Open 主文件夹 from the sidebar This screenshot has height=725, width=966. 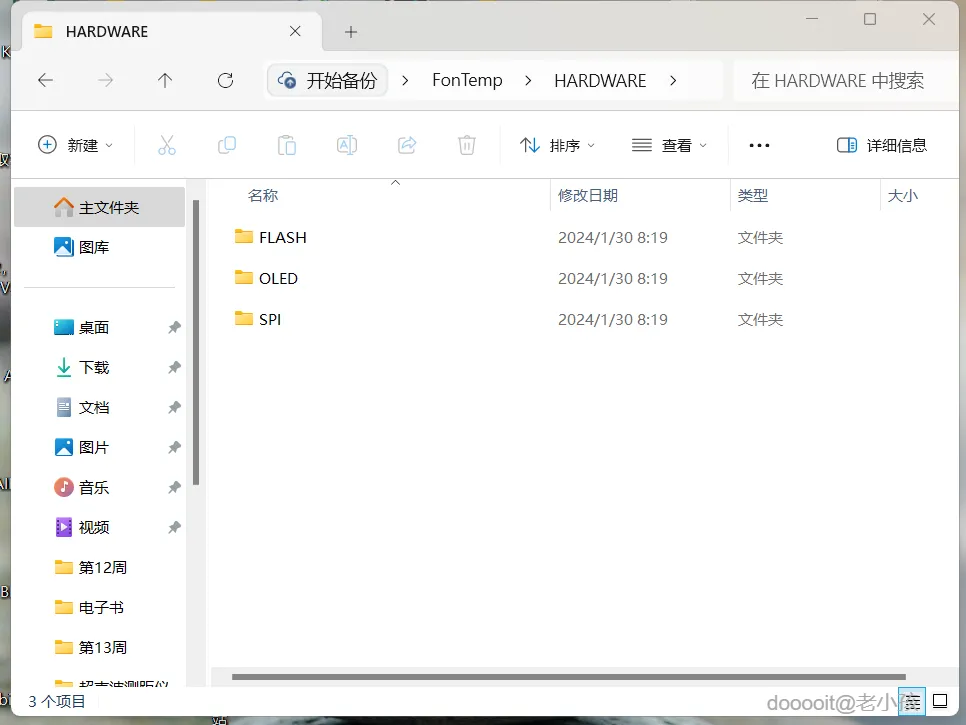(x=99, y=207)
